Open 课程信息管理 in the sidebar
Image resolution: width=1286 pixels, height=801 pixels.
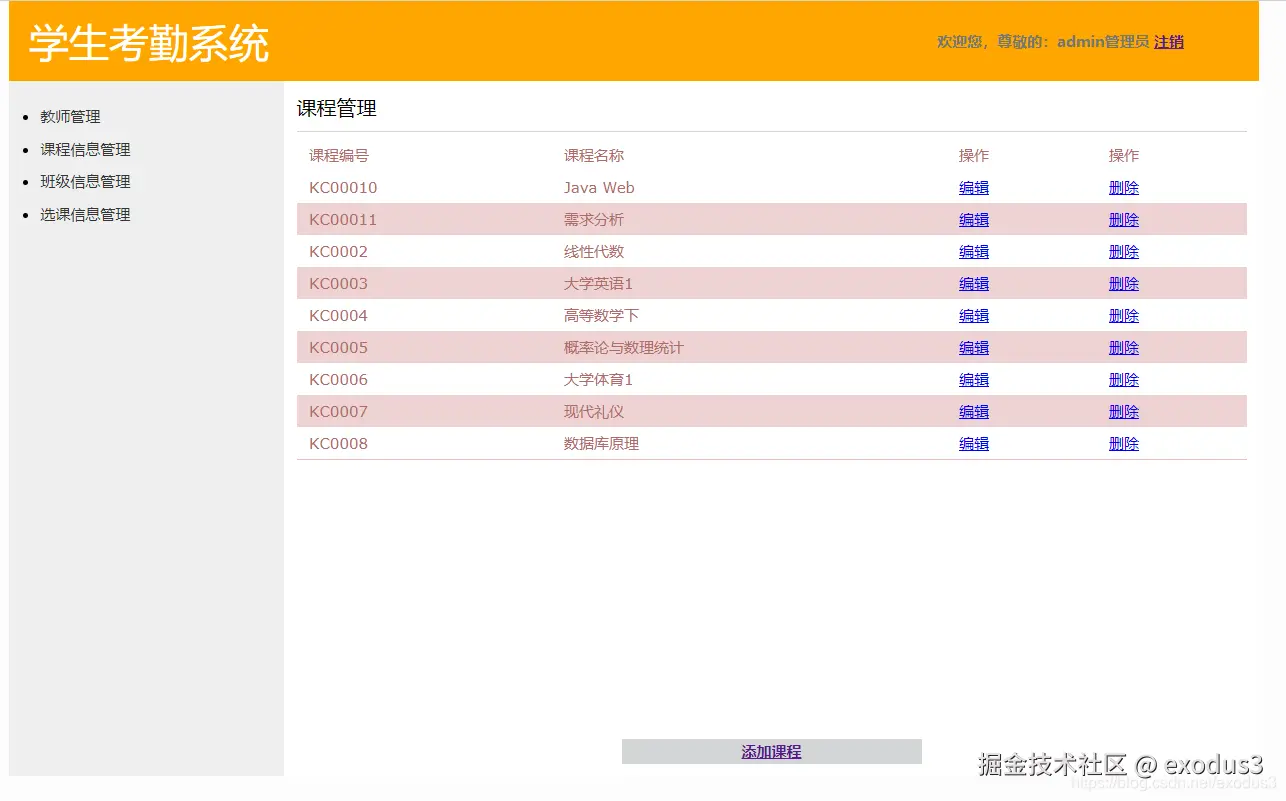pyautogui.click(x=85, y=149)
